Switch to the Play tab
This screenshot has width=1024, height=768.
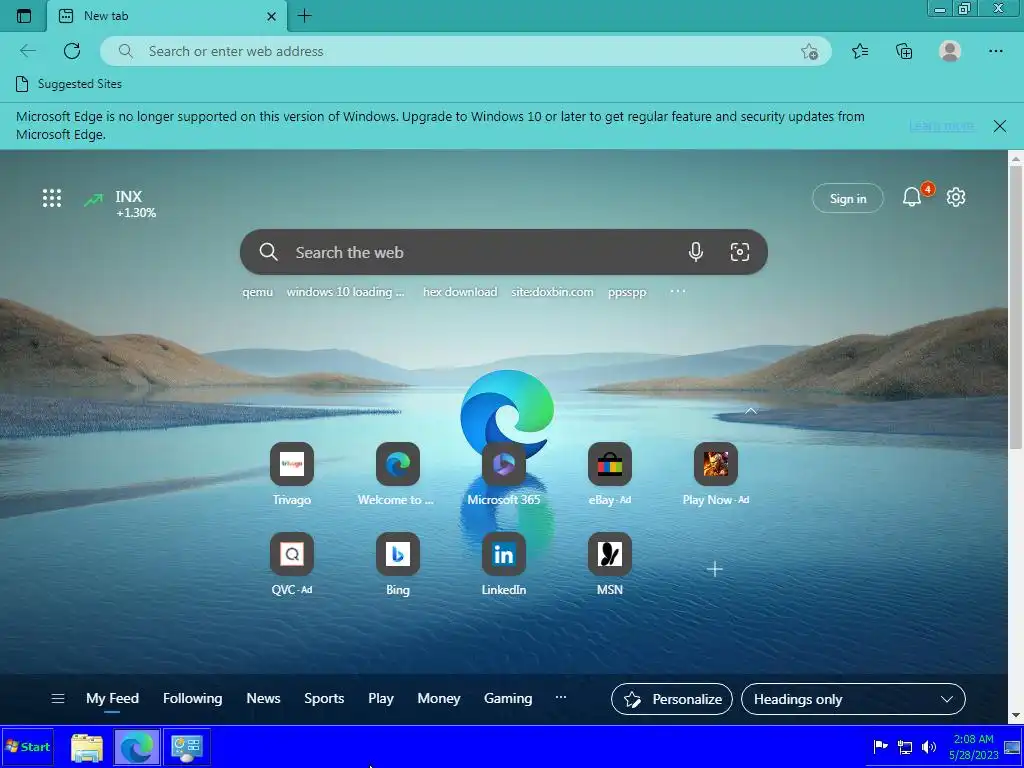click(381, 699)
